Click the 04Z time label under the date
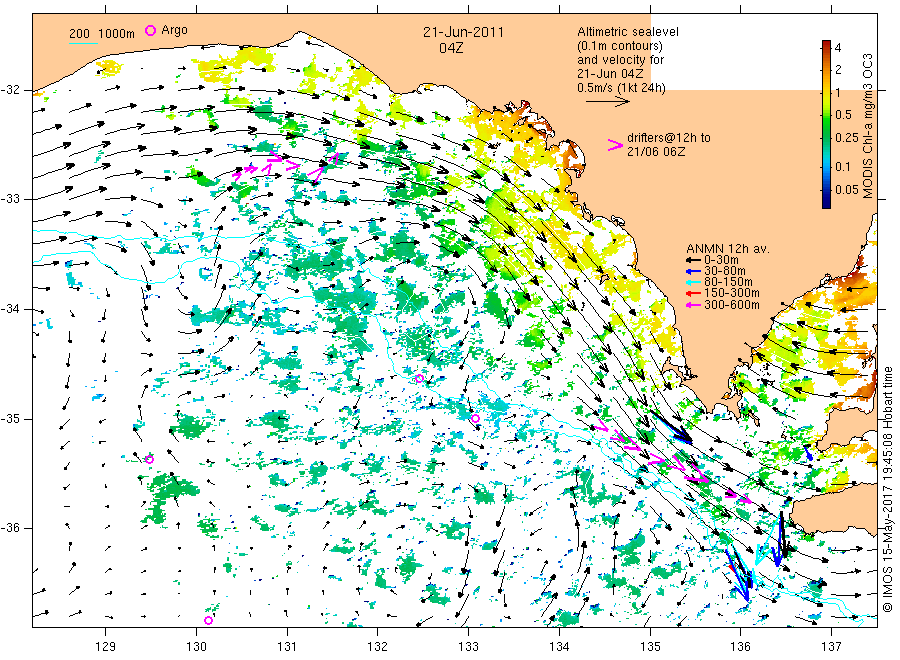The width and height of the screenshot is (900, 660). click(451, 48)
